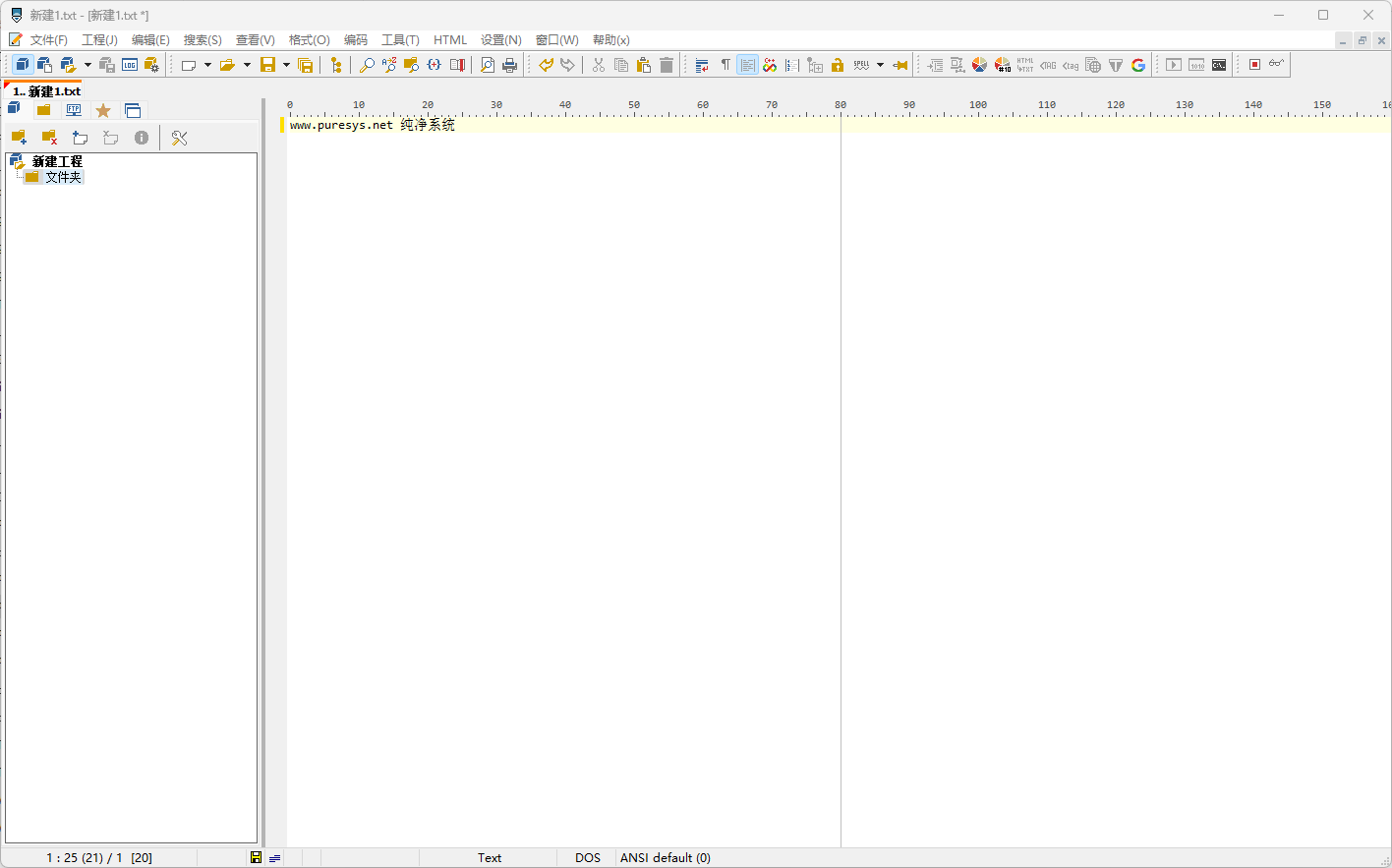
Task: Select the 文件夹 item in the project tree
Action: coord(62,177)
